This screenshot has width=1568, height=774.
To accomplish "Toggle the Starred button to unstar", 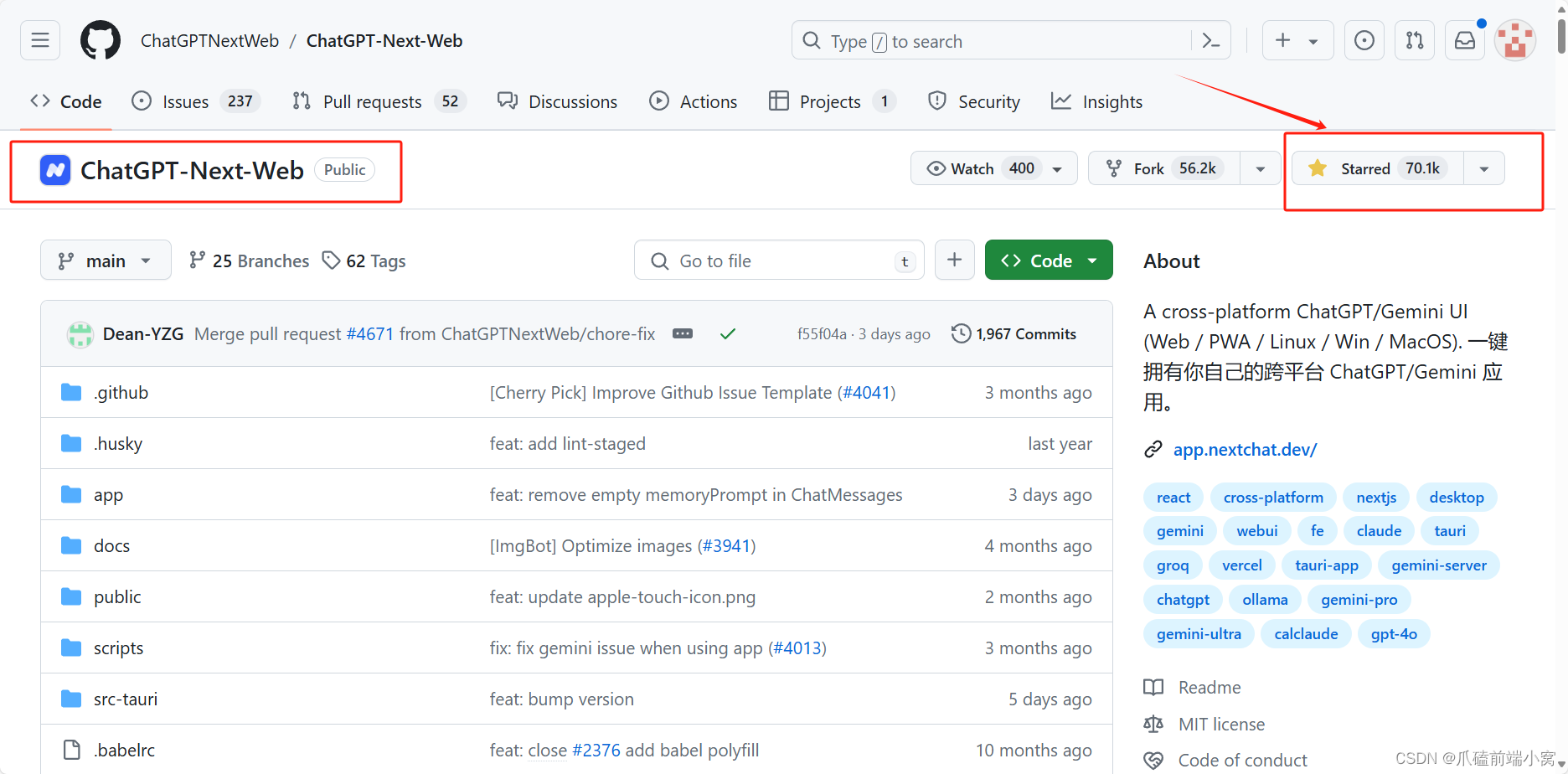I will 1378,168.
